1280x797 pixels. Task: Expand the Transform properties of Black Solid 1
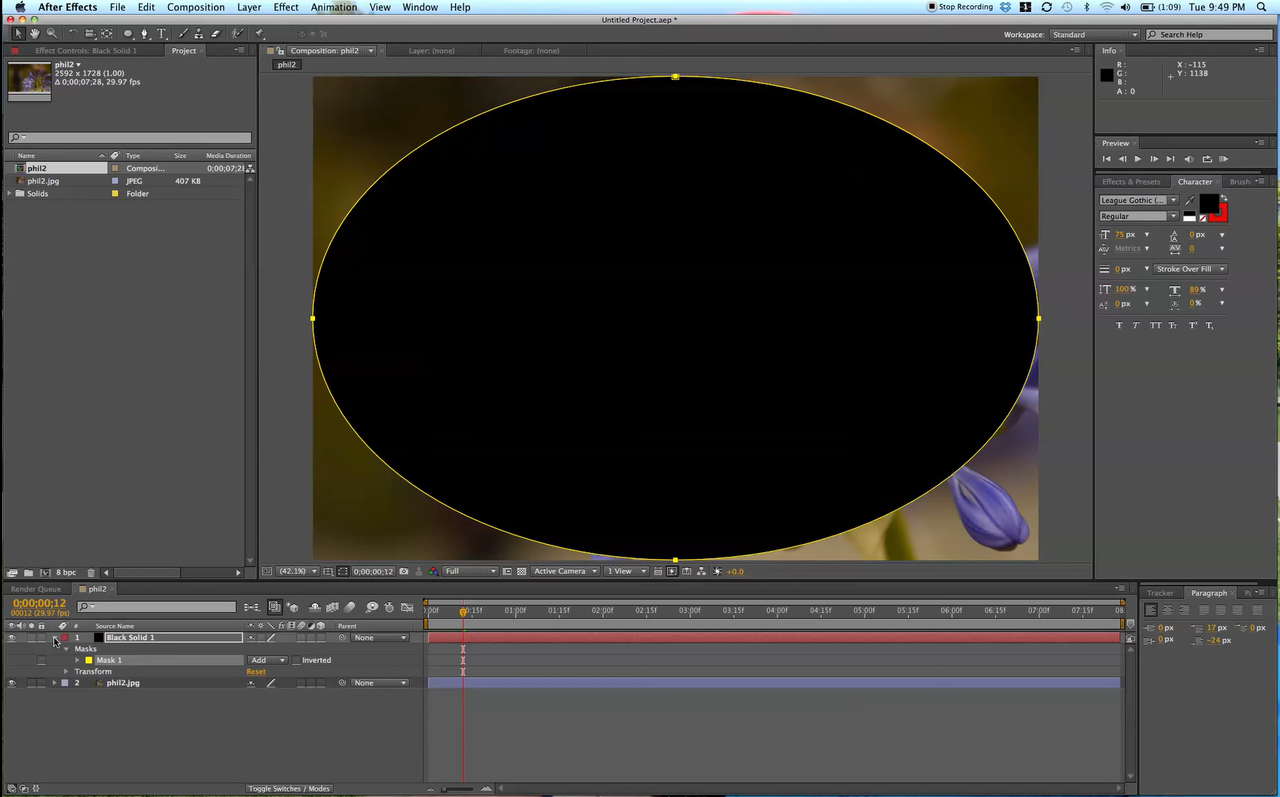click(65, 671)
